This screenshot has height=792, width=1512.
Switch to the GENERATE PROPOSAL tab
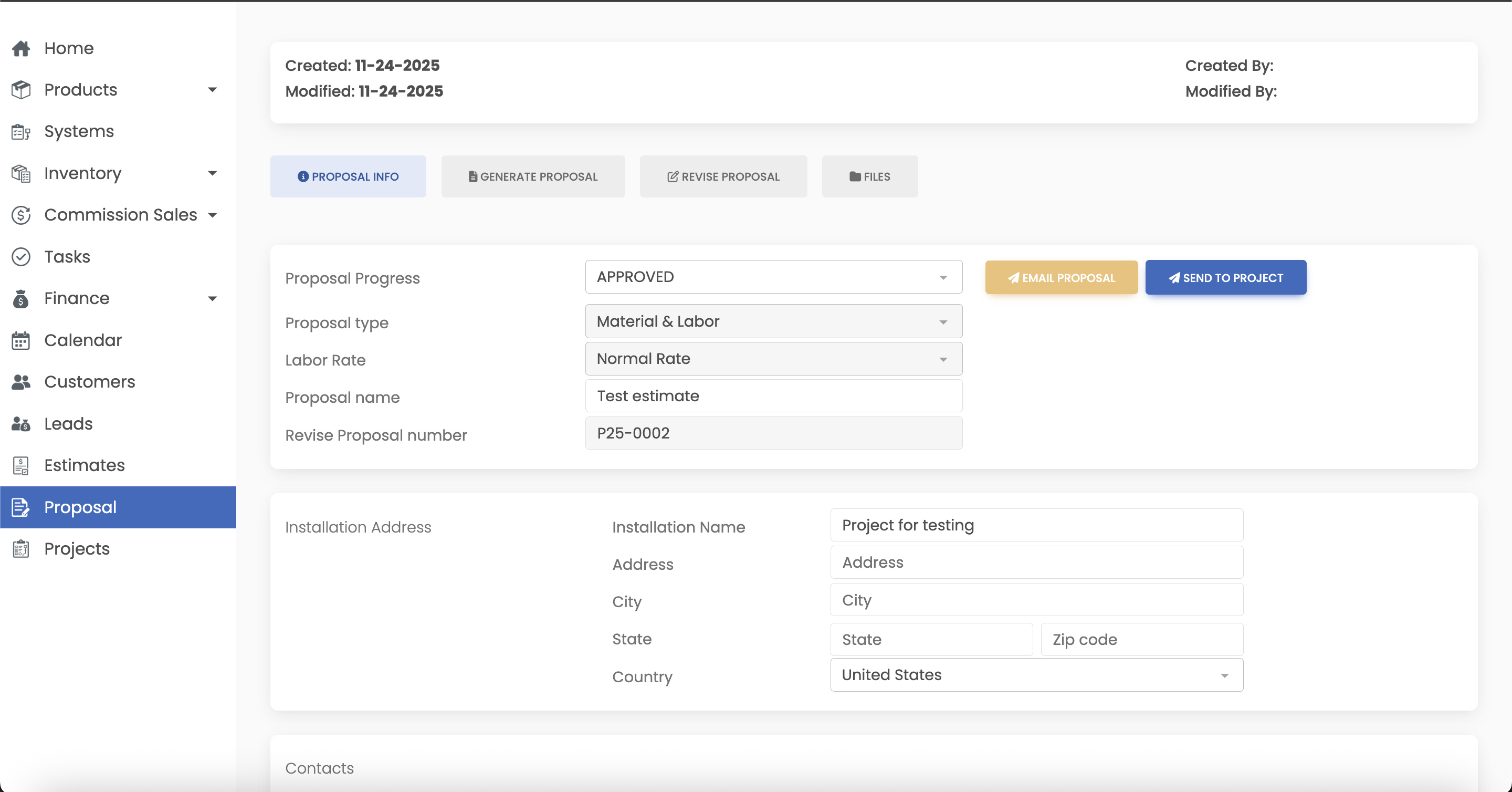pyautogui.click(x=532, y=176)
